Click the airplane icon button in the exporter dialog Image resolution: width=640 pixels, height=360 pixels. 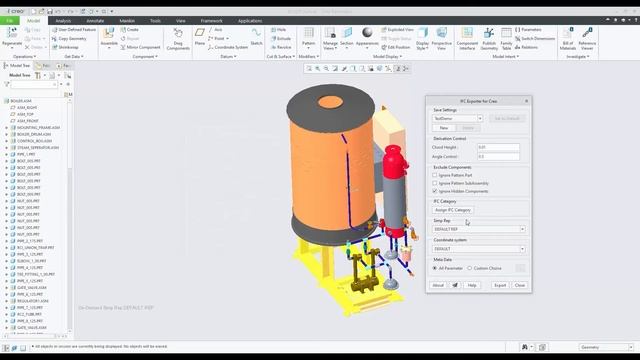455,285
